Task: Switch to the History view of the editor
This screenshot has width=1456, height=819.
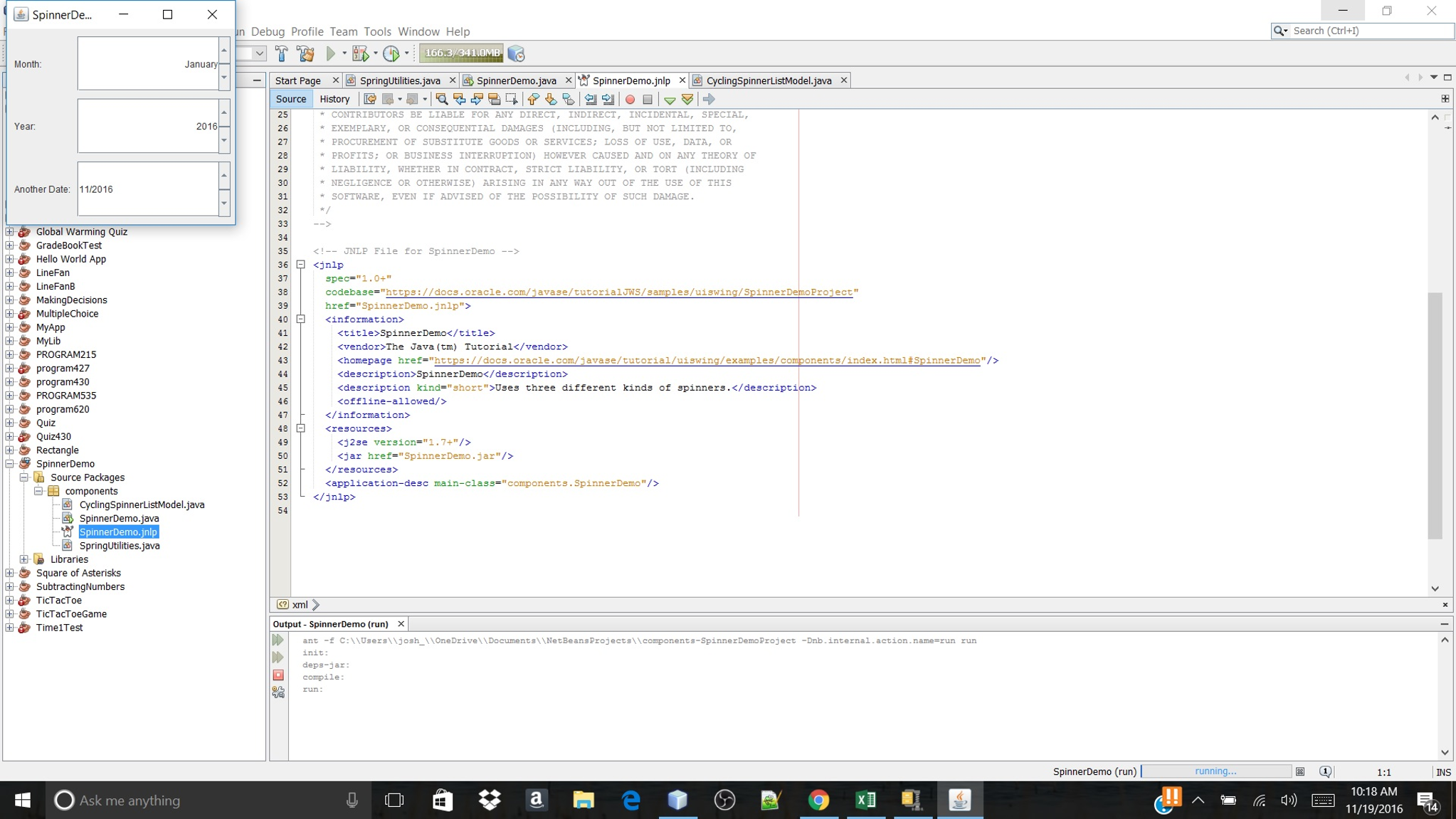Action: click(334, 99)
